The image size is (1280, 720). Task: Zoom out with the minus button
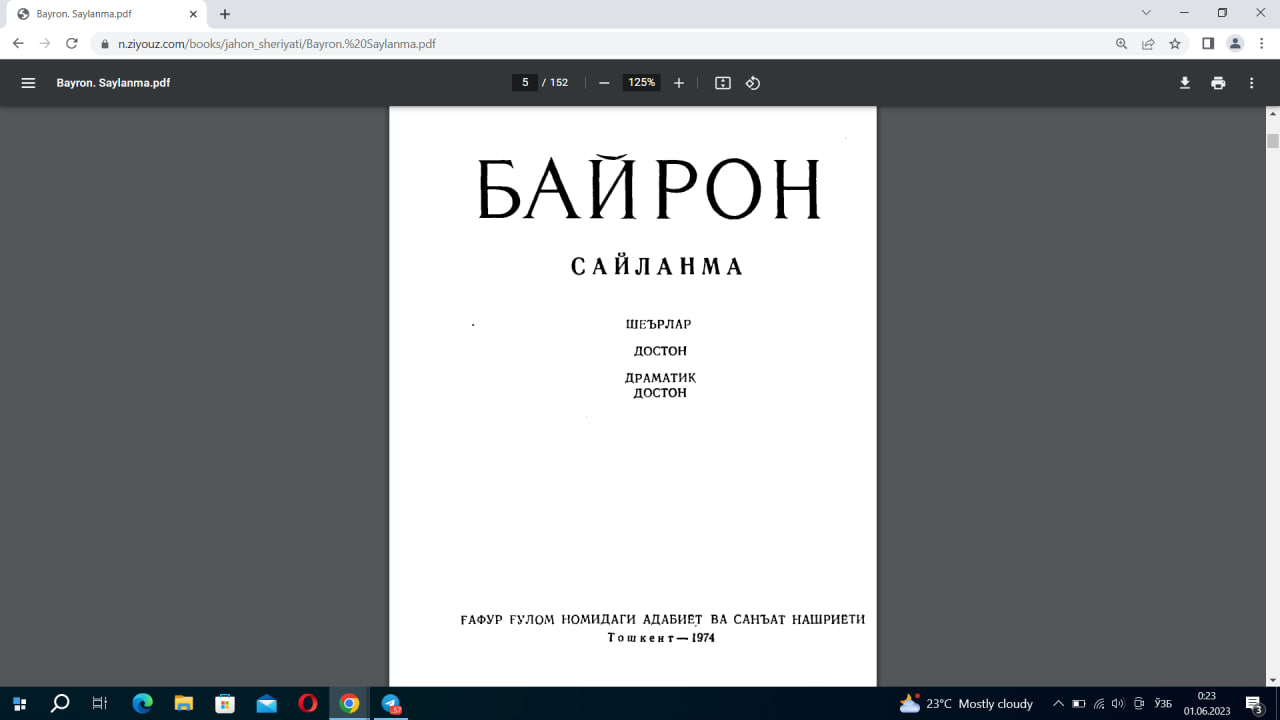[603, 83]
